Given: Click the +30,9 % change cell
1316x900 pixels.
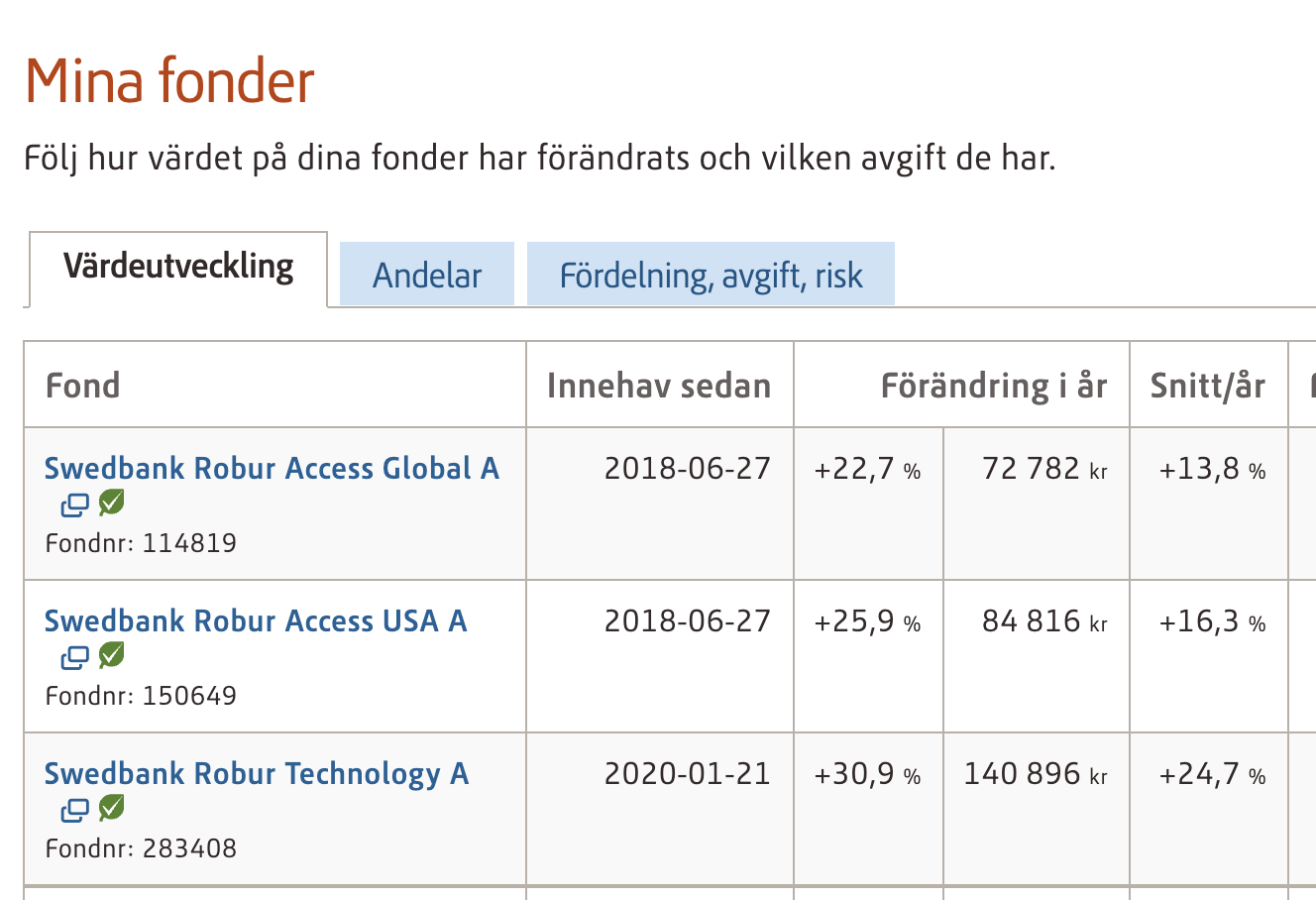Looking at the screenshot, I should [867, 774].
